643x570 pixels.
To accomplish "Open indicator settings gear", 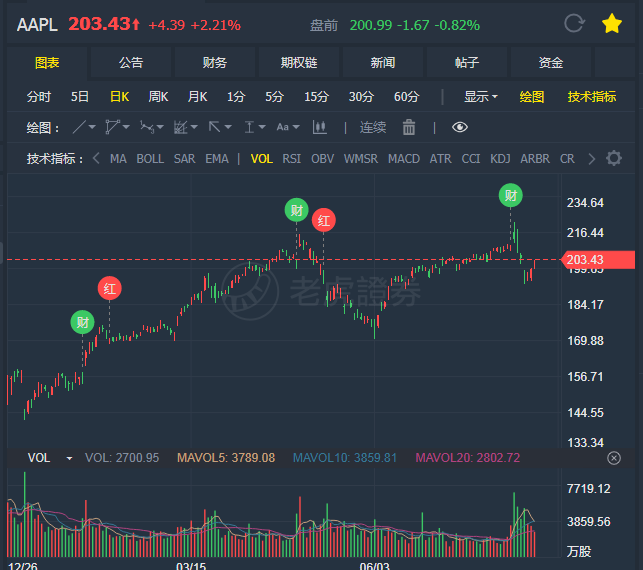I will coord(614,158).
